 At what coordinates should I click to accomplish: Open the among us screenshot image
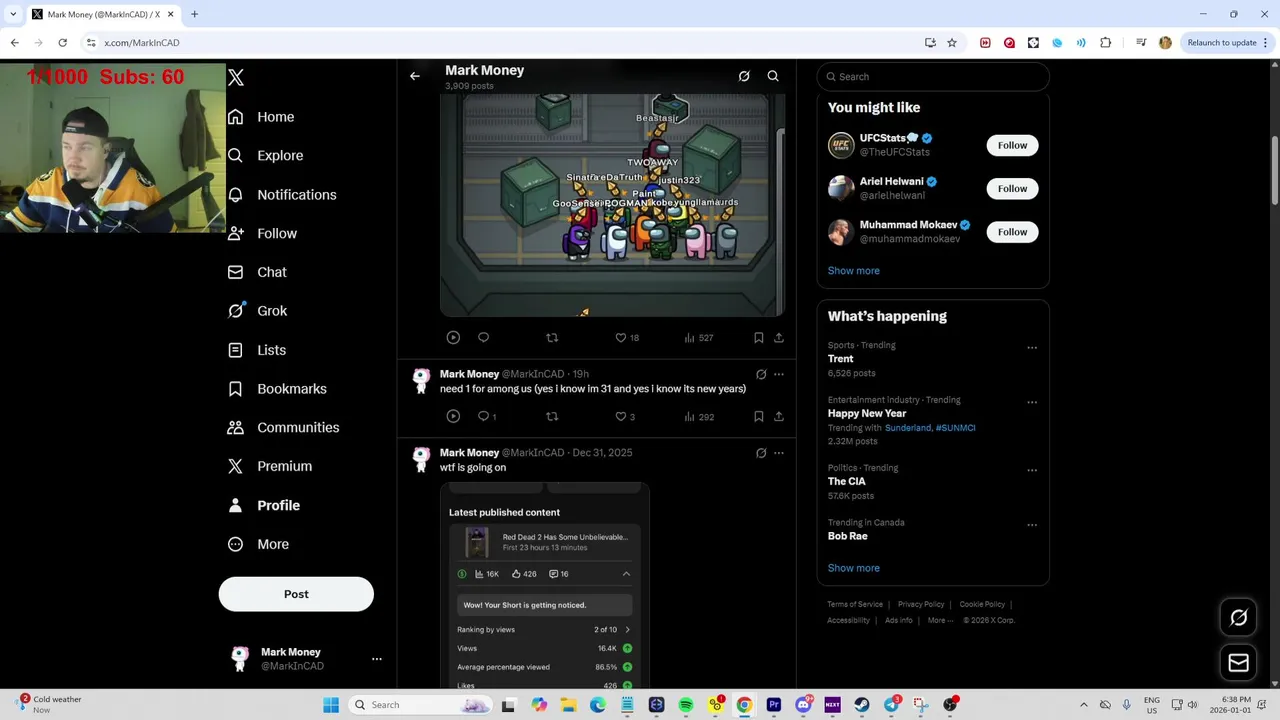click(612, 205)
